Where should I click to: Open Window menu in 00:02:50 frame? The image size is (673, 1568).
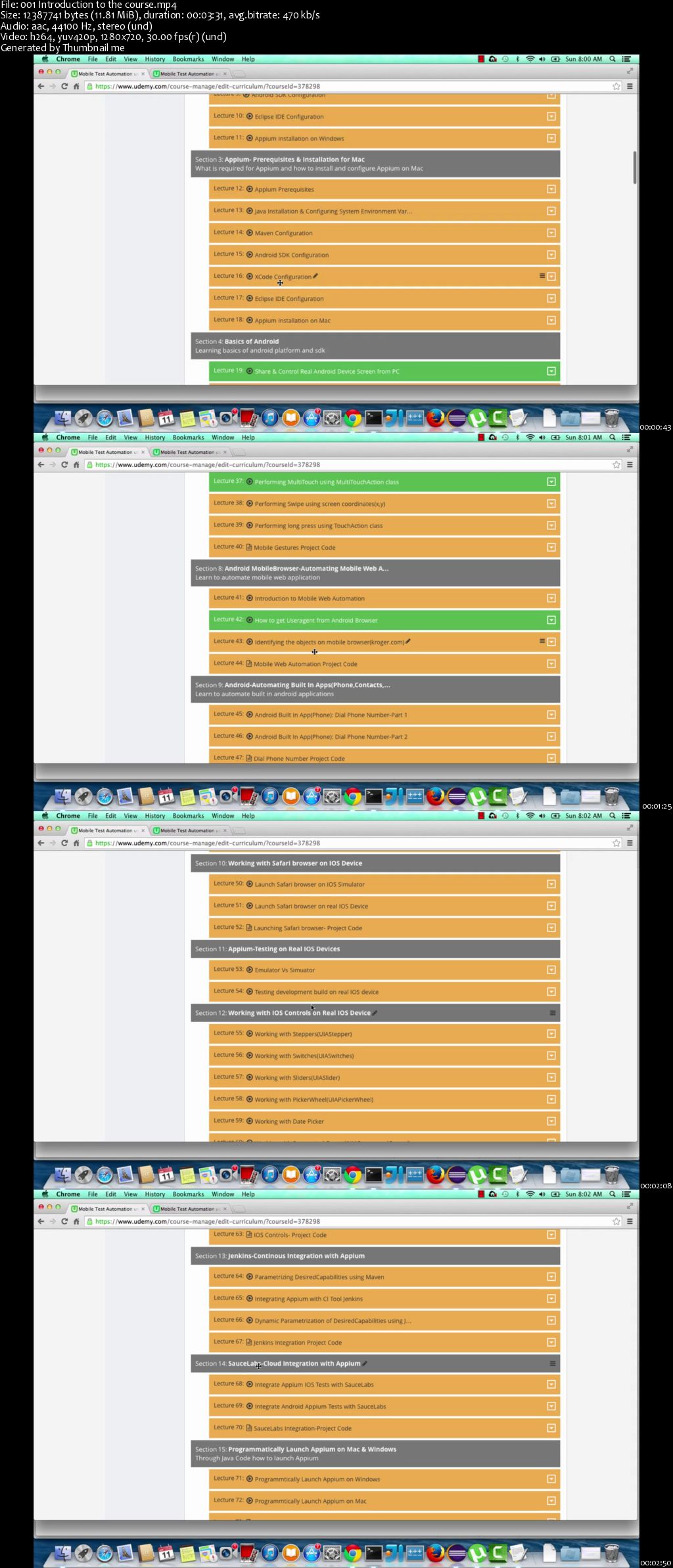[x=223, y=1194]
